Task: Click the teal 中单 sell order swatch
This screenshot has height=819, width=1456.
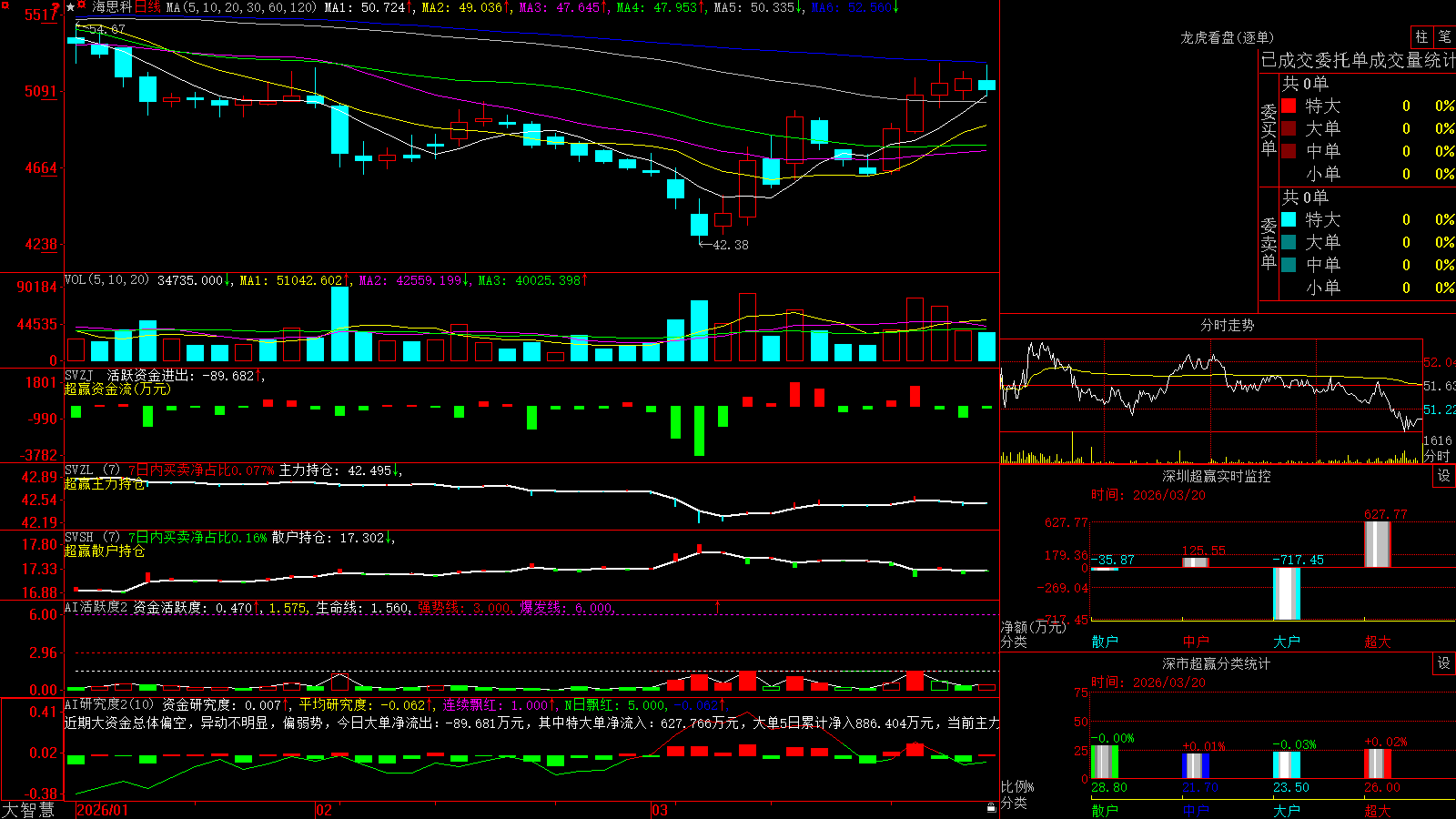Action: pos(1289,265)
